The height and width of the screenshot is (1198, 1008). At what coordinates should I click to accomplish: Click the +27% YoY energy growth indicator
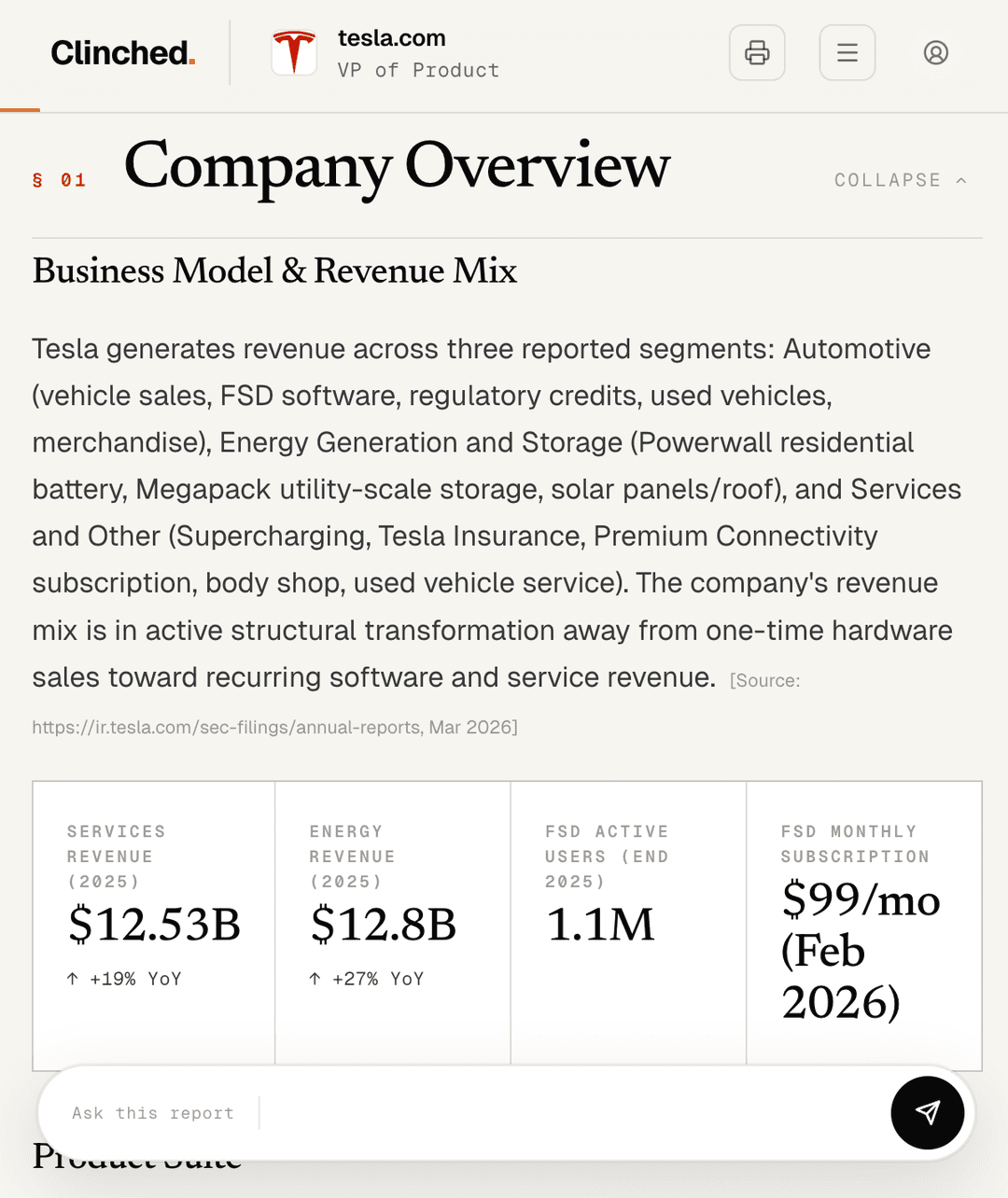[367, 979]
